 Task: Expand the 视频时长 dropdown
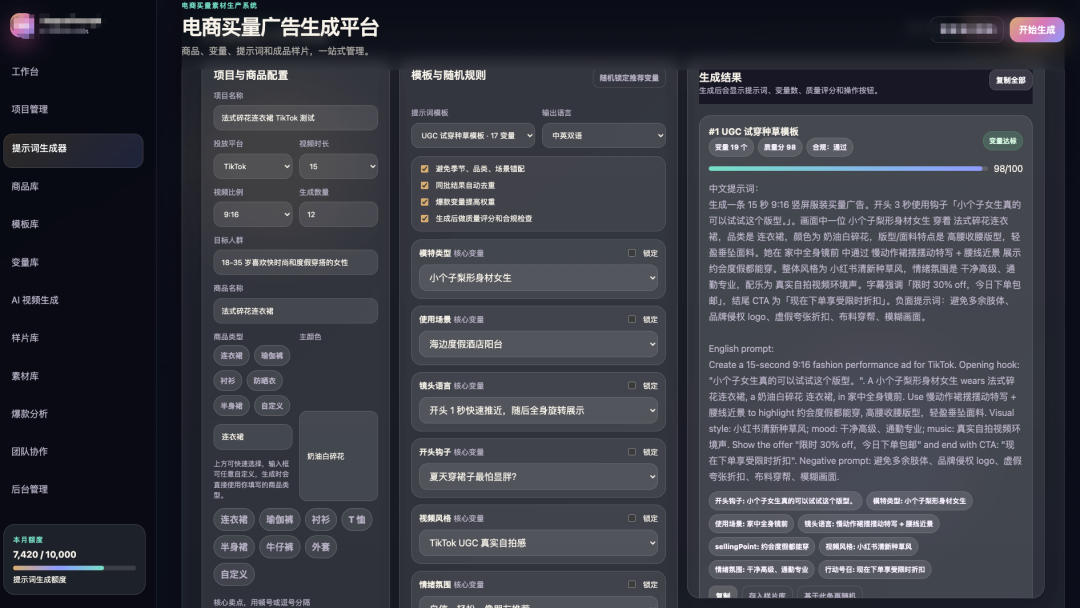[338, 167]
